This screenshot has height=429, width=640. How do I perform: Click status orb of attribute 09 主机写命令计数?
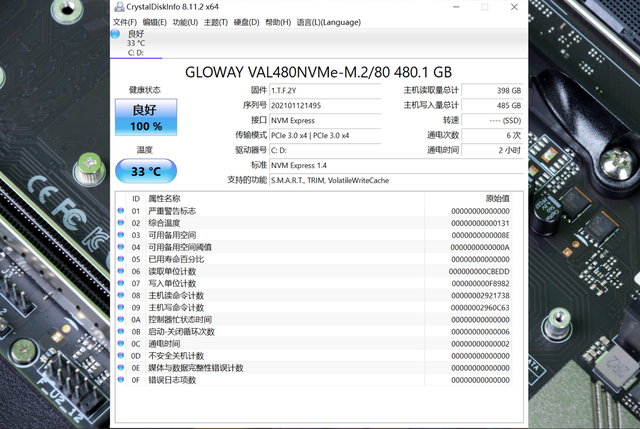coord(120,307)
